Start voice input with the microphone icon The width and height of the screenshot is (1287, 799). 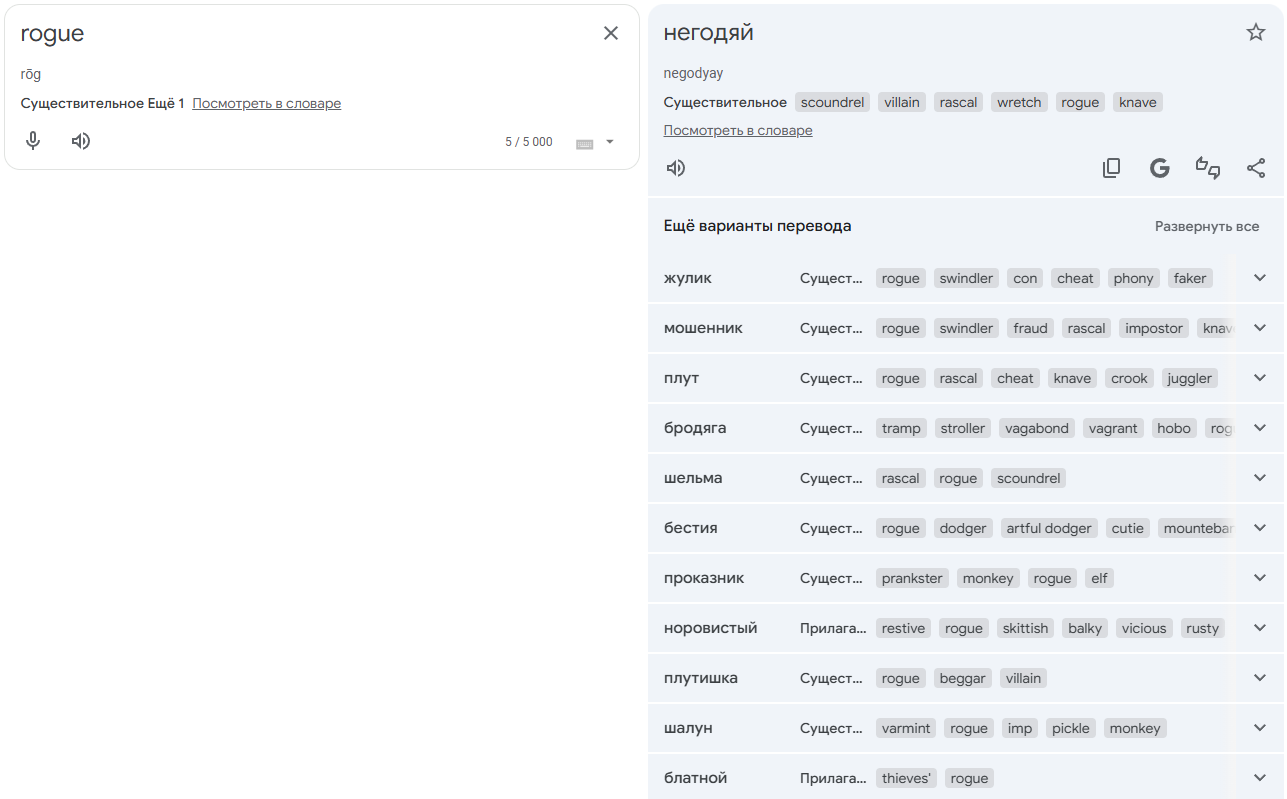[x=33, y=141]
